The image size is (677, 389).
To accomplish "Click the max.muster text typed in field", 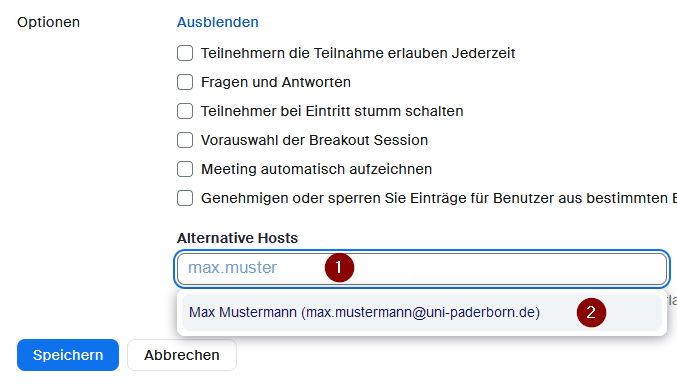I will (x=232, y=268).
